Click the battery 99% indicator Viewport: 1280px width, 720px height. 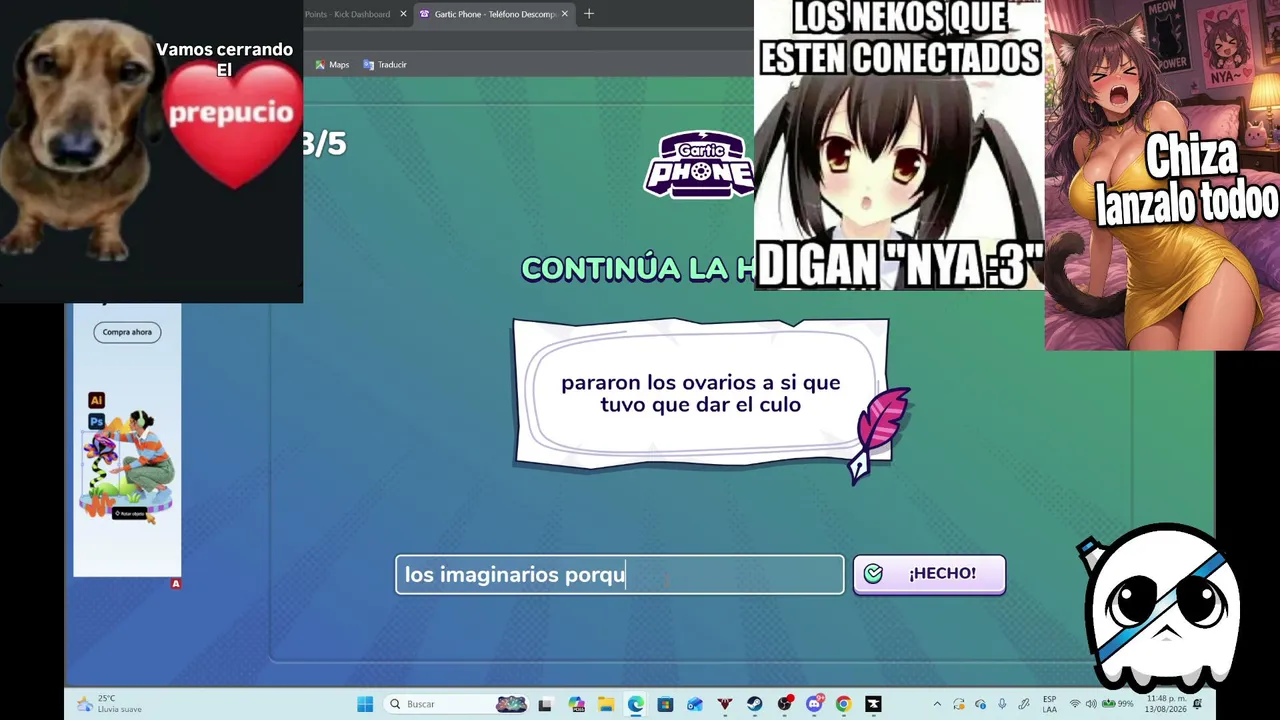[x=1118, y=704]
